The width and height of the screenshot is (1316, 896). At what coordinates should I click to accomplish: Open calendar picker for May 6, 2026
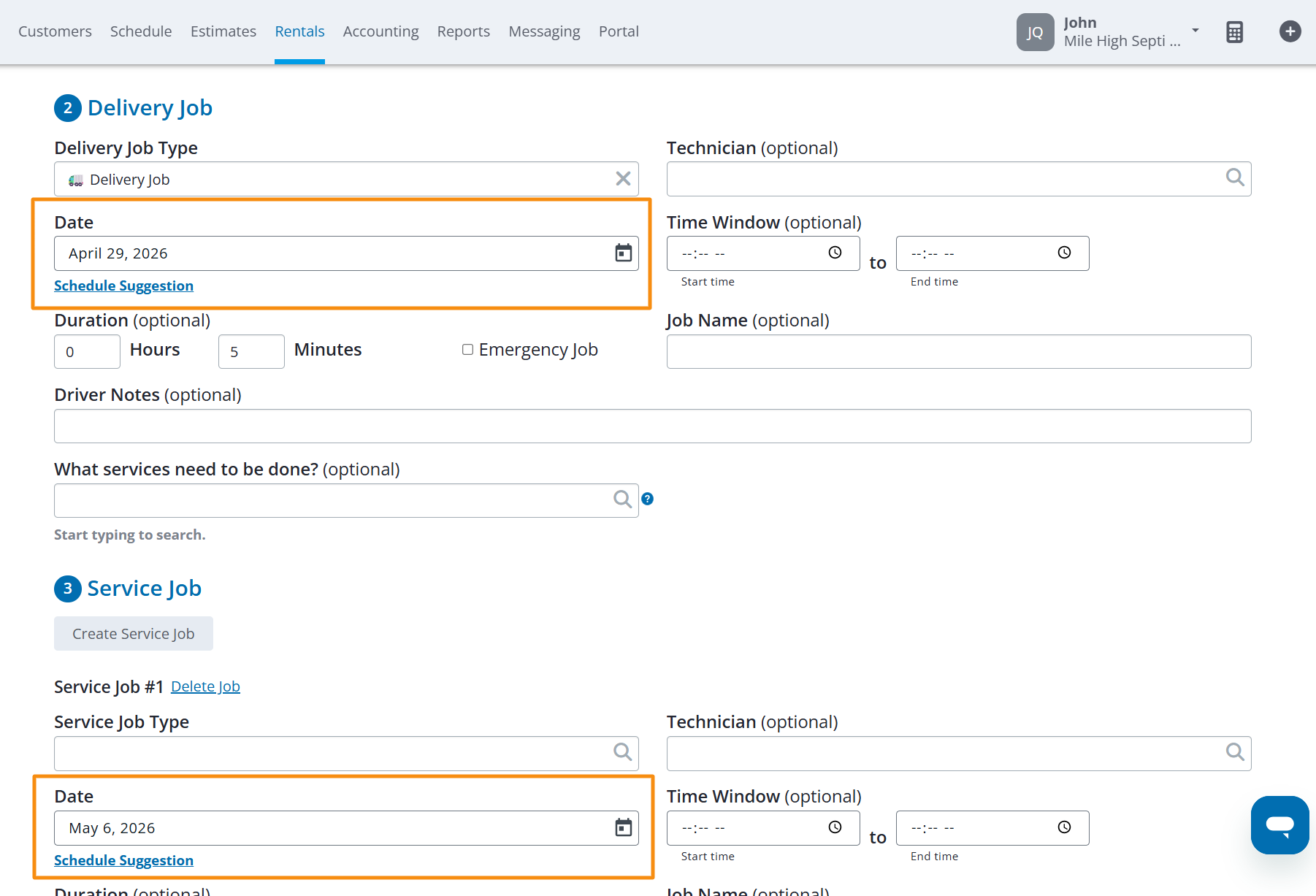pos(623,827)
